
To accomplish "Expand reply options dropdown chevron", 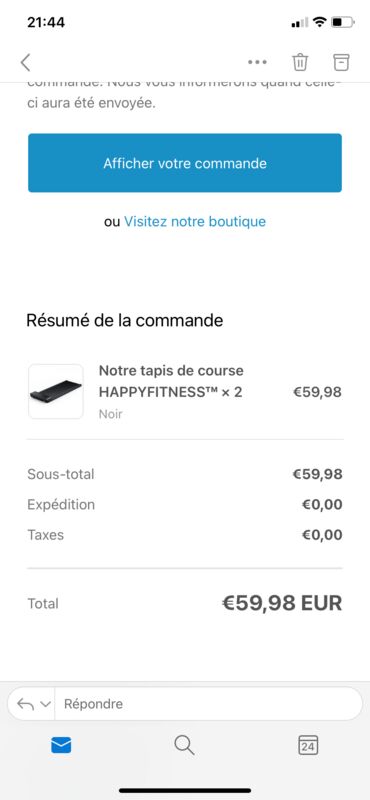I will (x=45, y=704).
